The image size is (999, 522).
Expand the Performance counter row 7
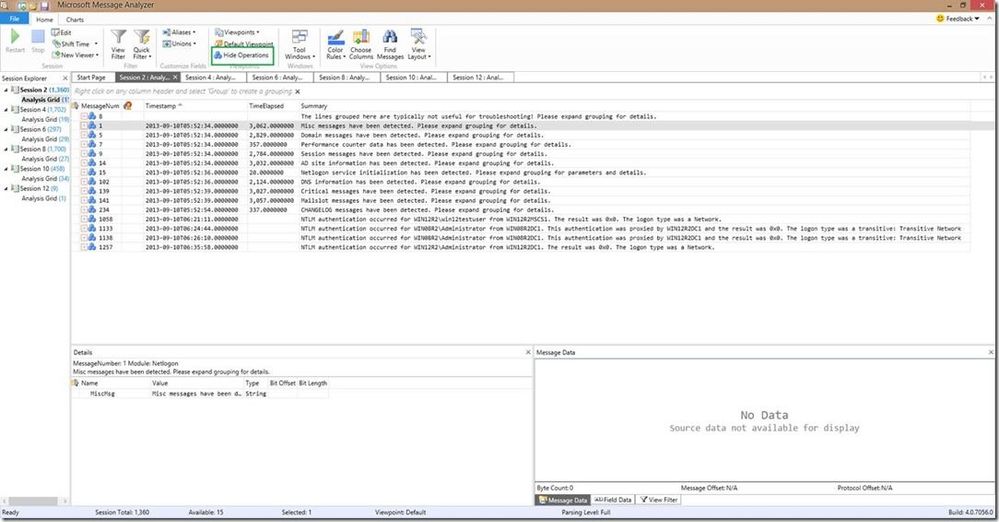(x=84, y=145)
